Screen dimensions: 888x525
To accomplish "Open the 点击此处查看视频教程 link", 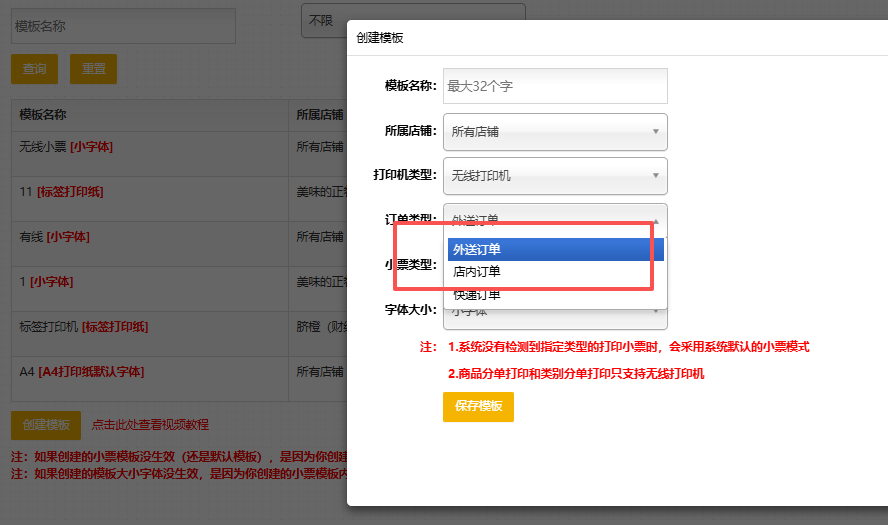I will [x=150, y=425].
